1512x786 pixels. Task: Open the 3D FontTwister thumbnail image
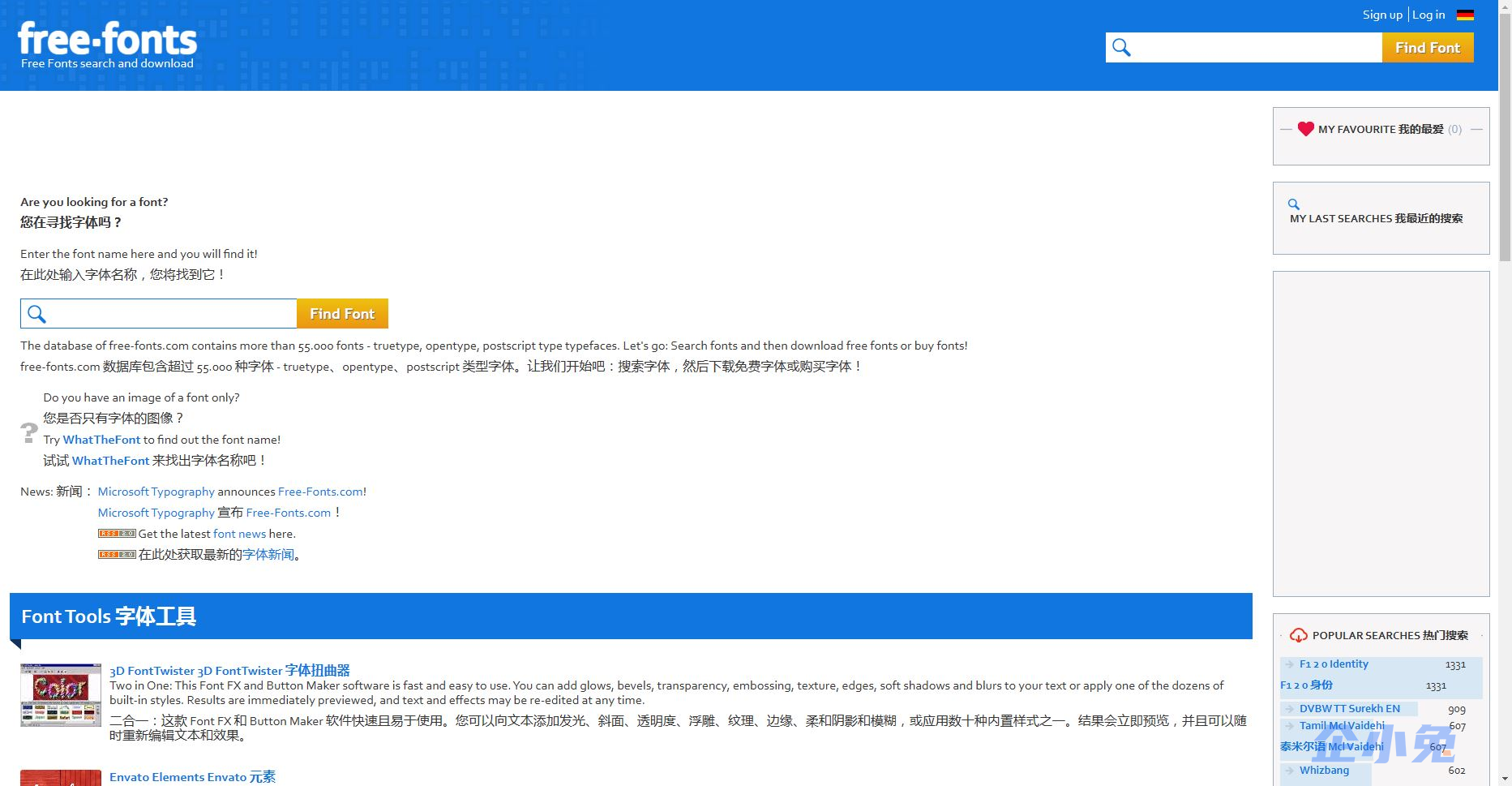tap(61, 694)
